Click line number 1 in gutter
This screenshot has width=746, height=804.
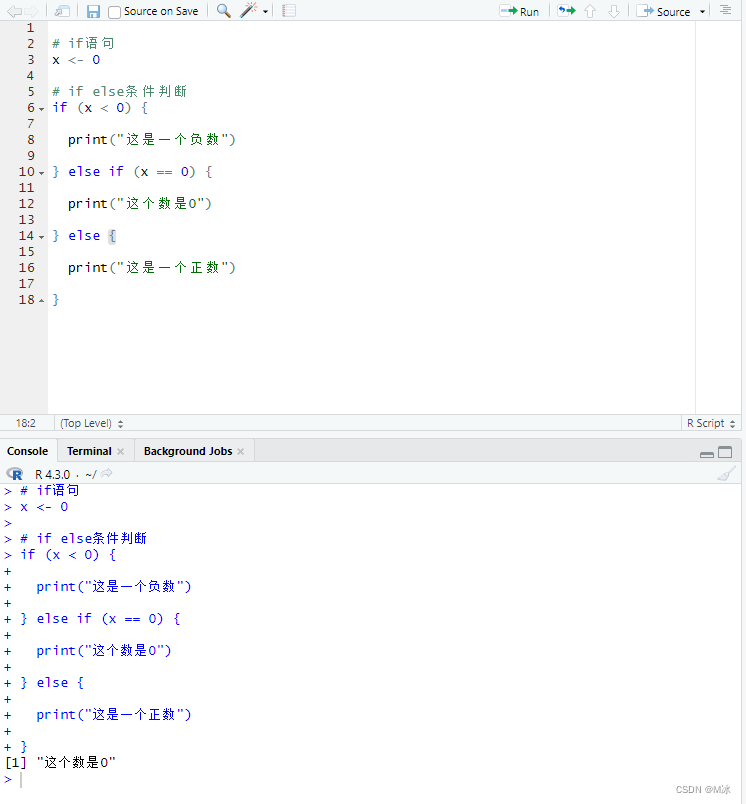[x=30, y=28]
